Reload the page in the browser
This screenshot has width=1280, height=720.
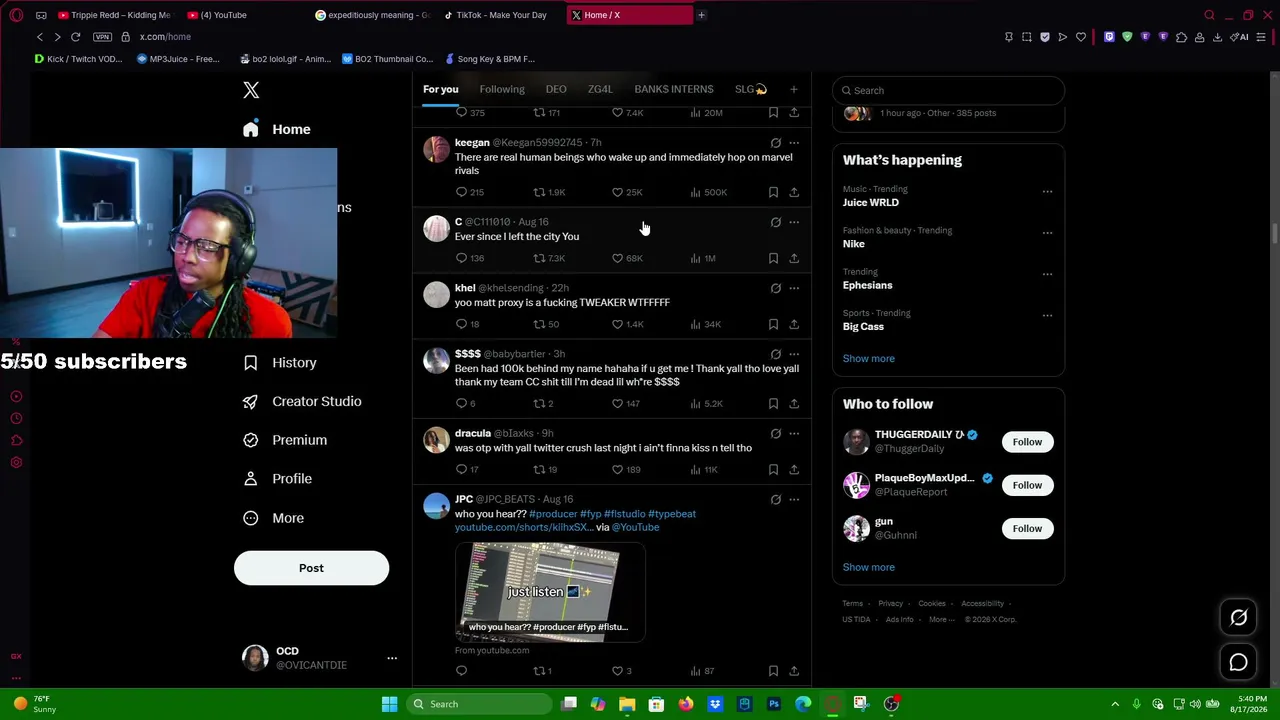point(75,37)
